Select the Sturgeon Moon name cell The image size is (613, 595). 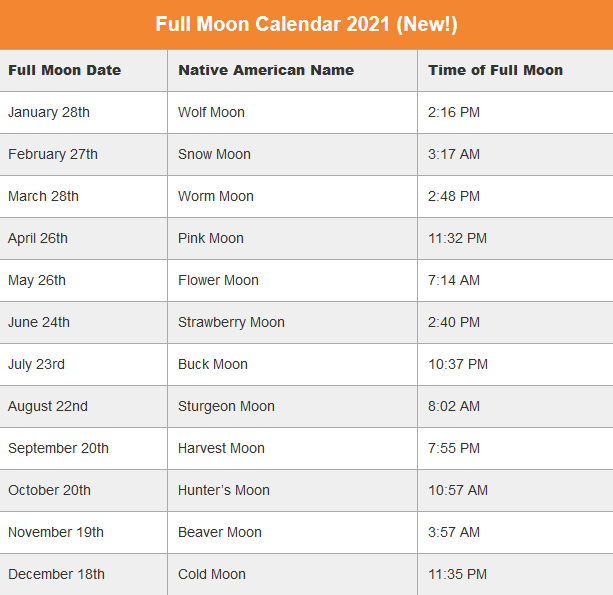226,407
